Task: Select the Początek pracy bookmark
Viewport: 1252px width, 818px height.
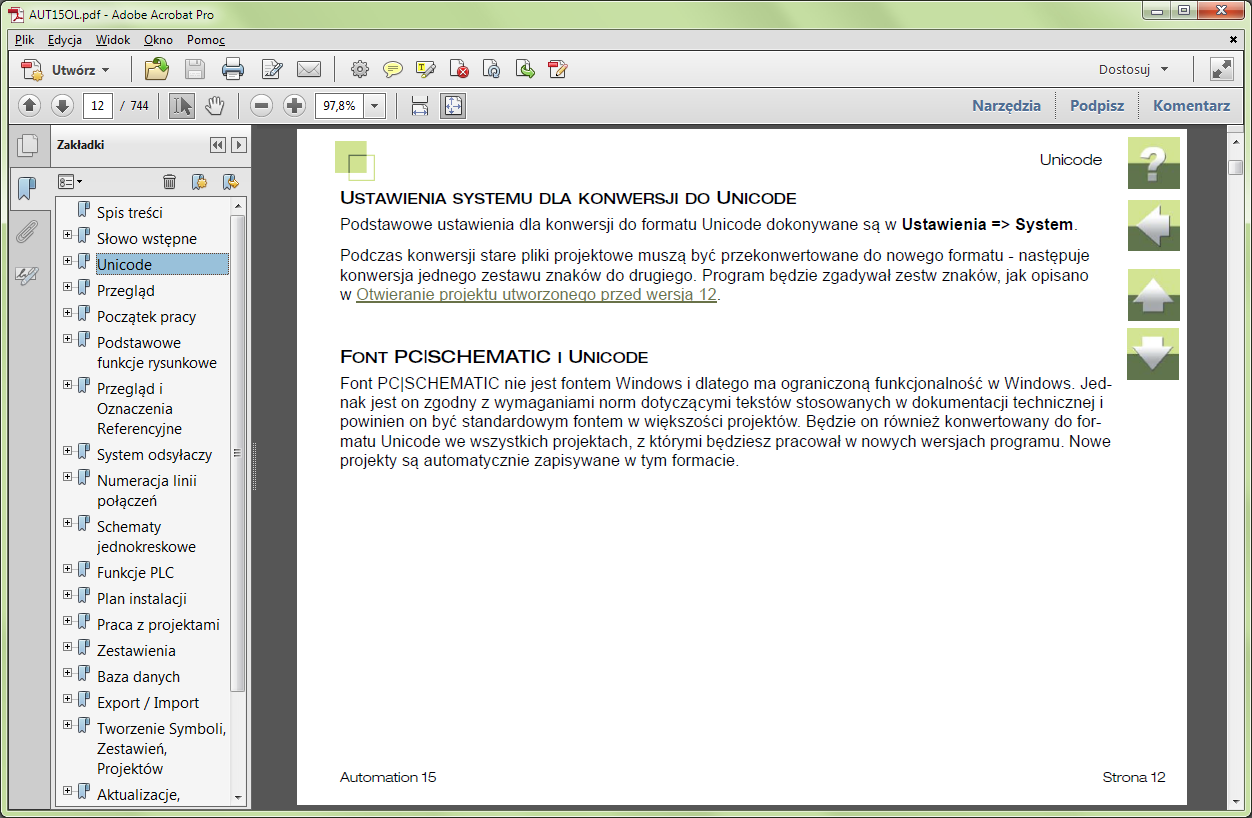Action: (147, 316)
